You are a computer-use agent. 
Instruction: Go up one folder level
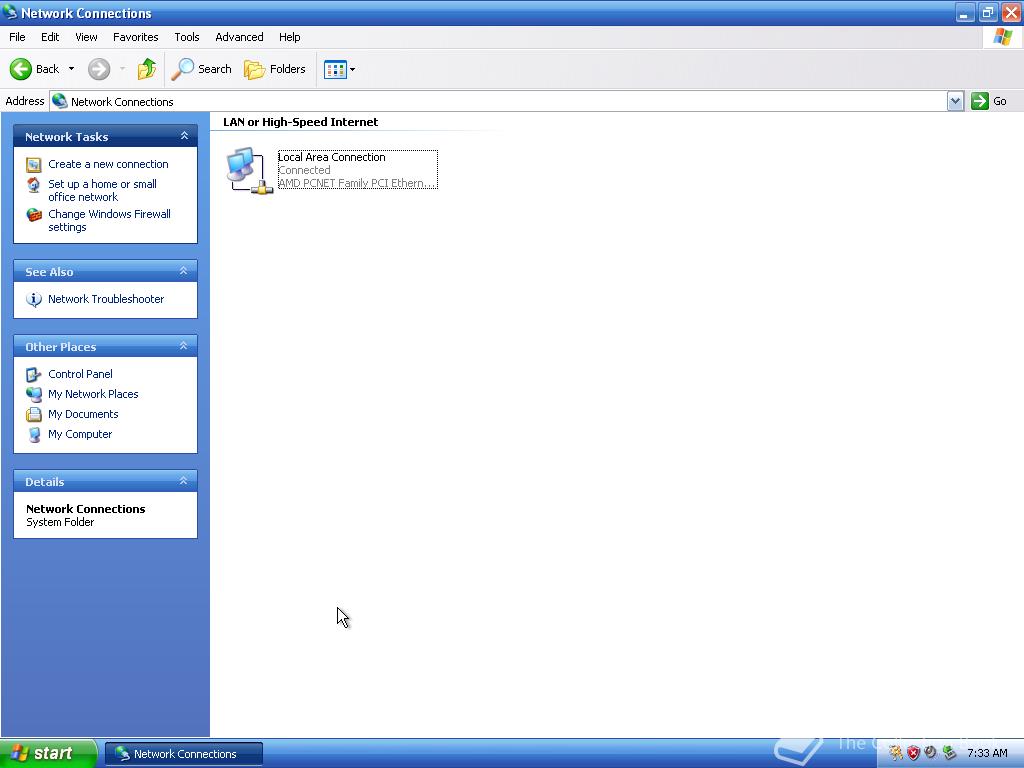click(147, 69)
